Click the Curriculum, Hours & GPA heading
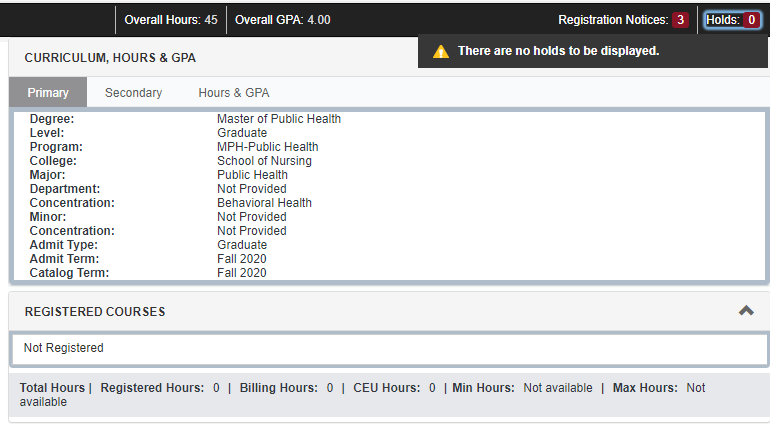 [x=110, y=58]
